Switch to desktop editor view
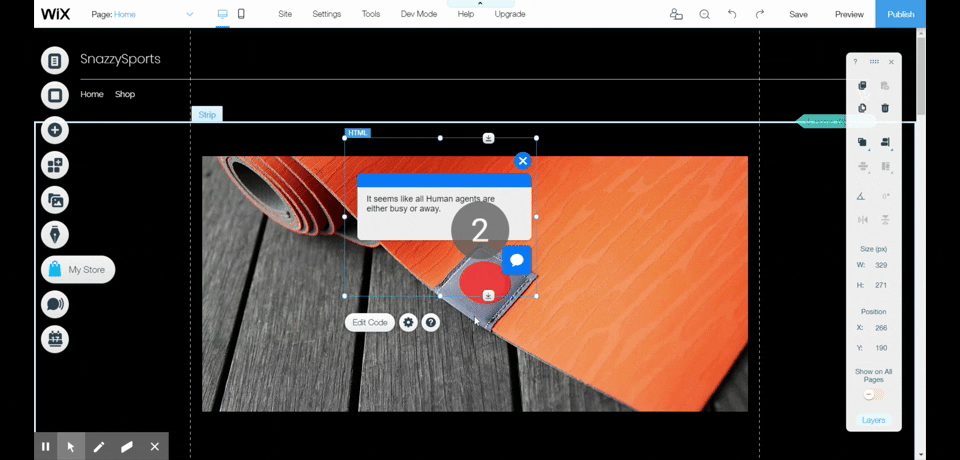Image resolution: width=960 pixels, height=460 pixels. [x=223, y=14]
